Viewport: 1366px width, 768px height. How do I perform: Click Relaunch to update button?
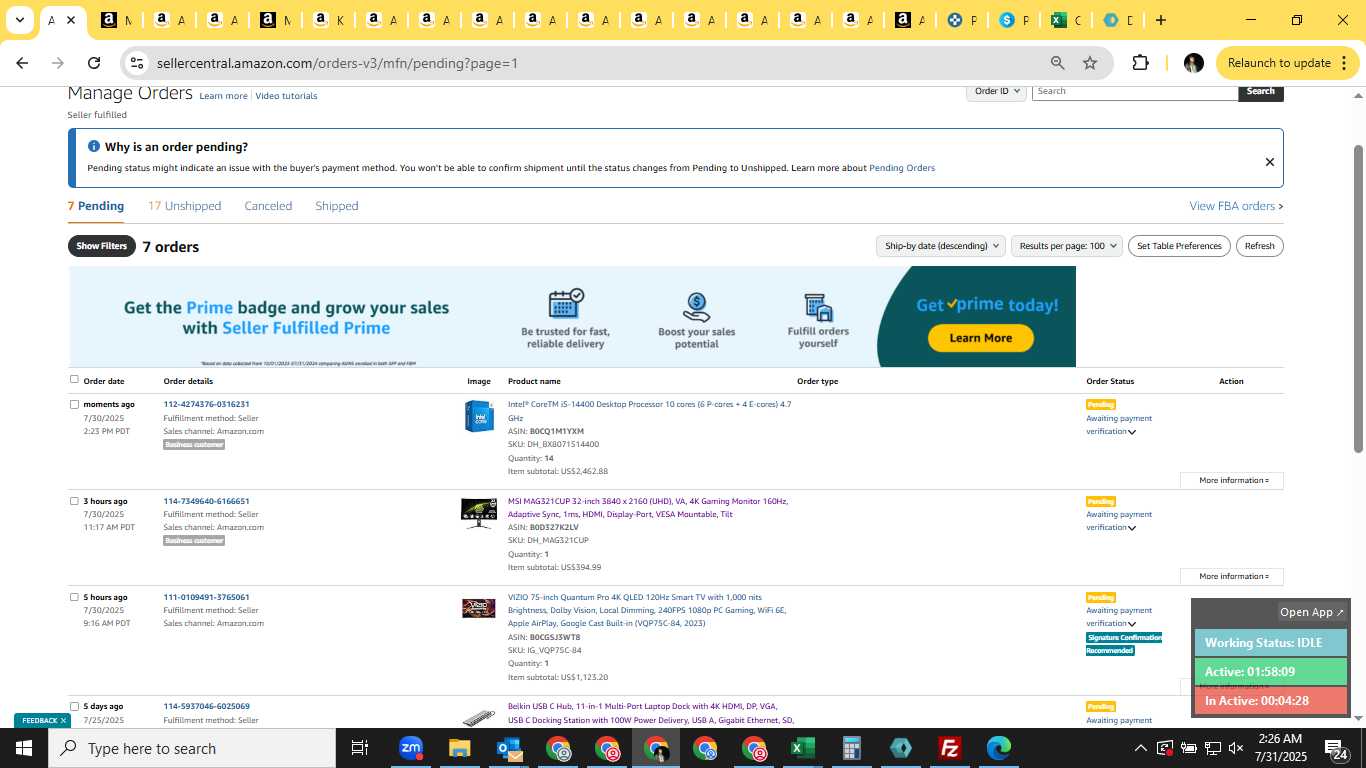coord(1287,63)
